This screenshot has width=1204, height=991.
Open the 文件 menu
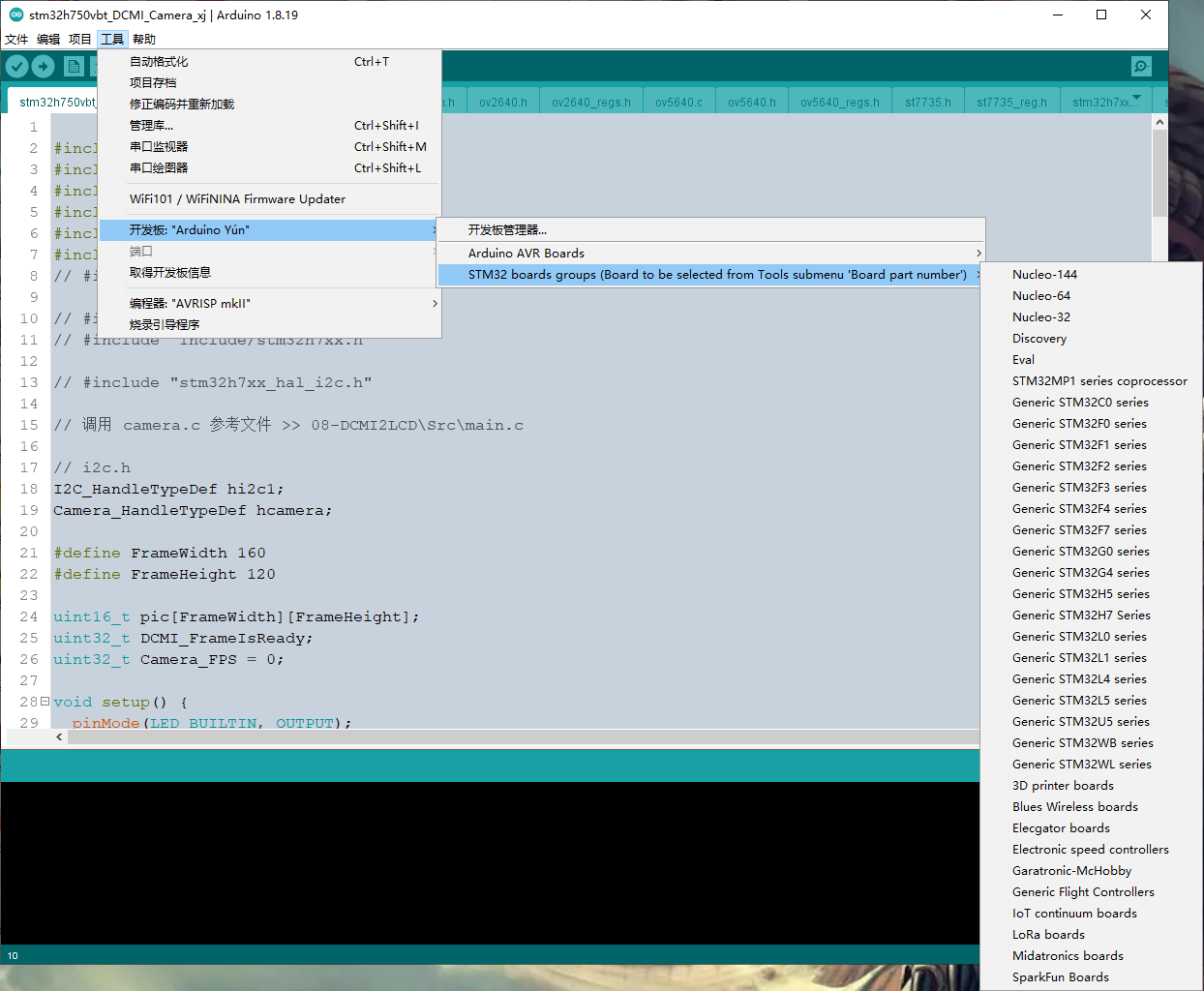(15, 39)
